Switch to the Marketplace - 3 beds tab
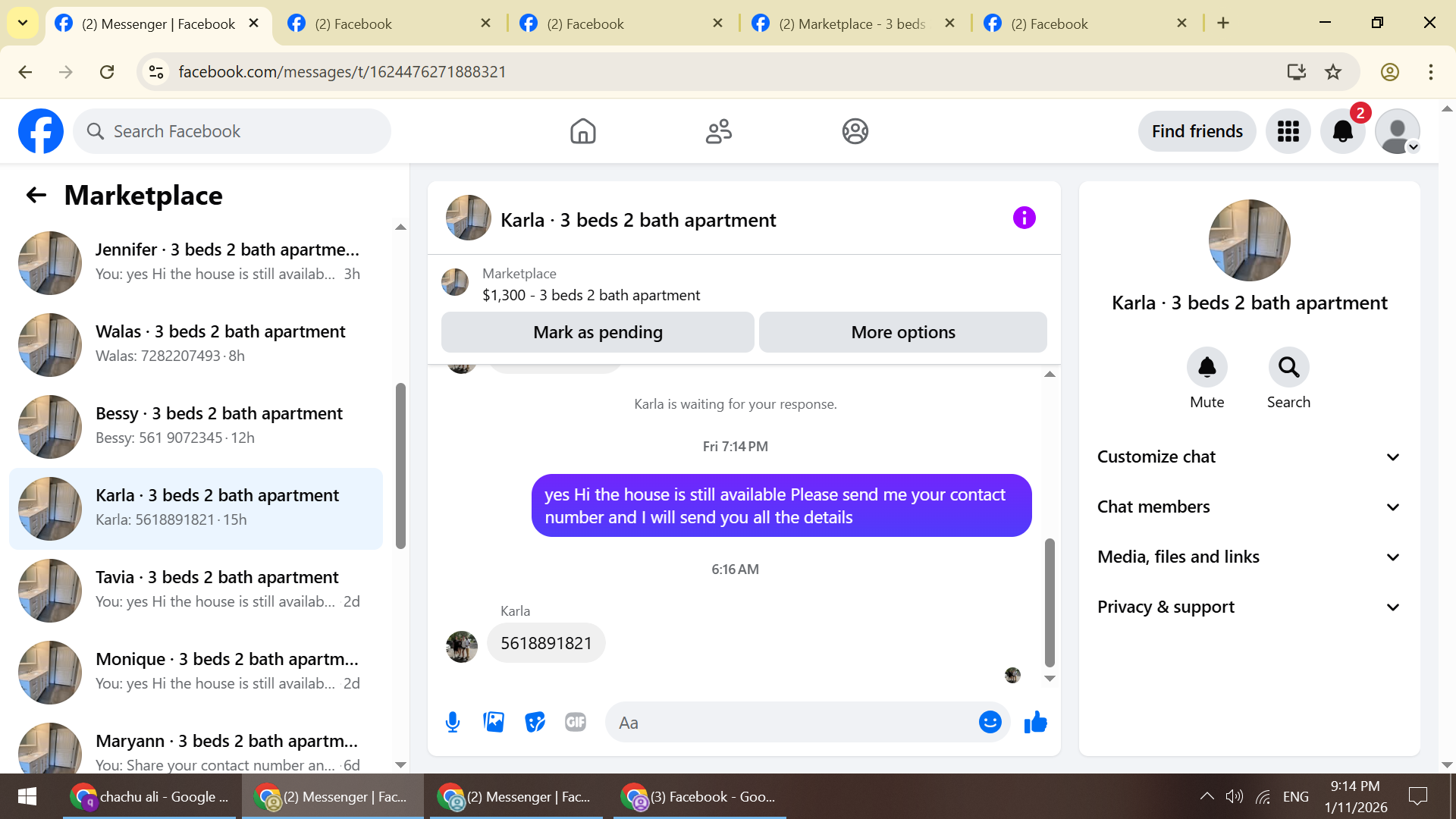 [x=853, y=24]
